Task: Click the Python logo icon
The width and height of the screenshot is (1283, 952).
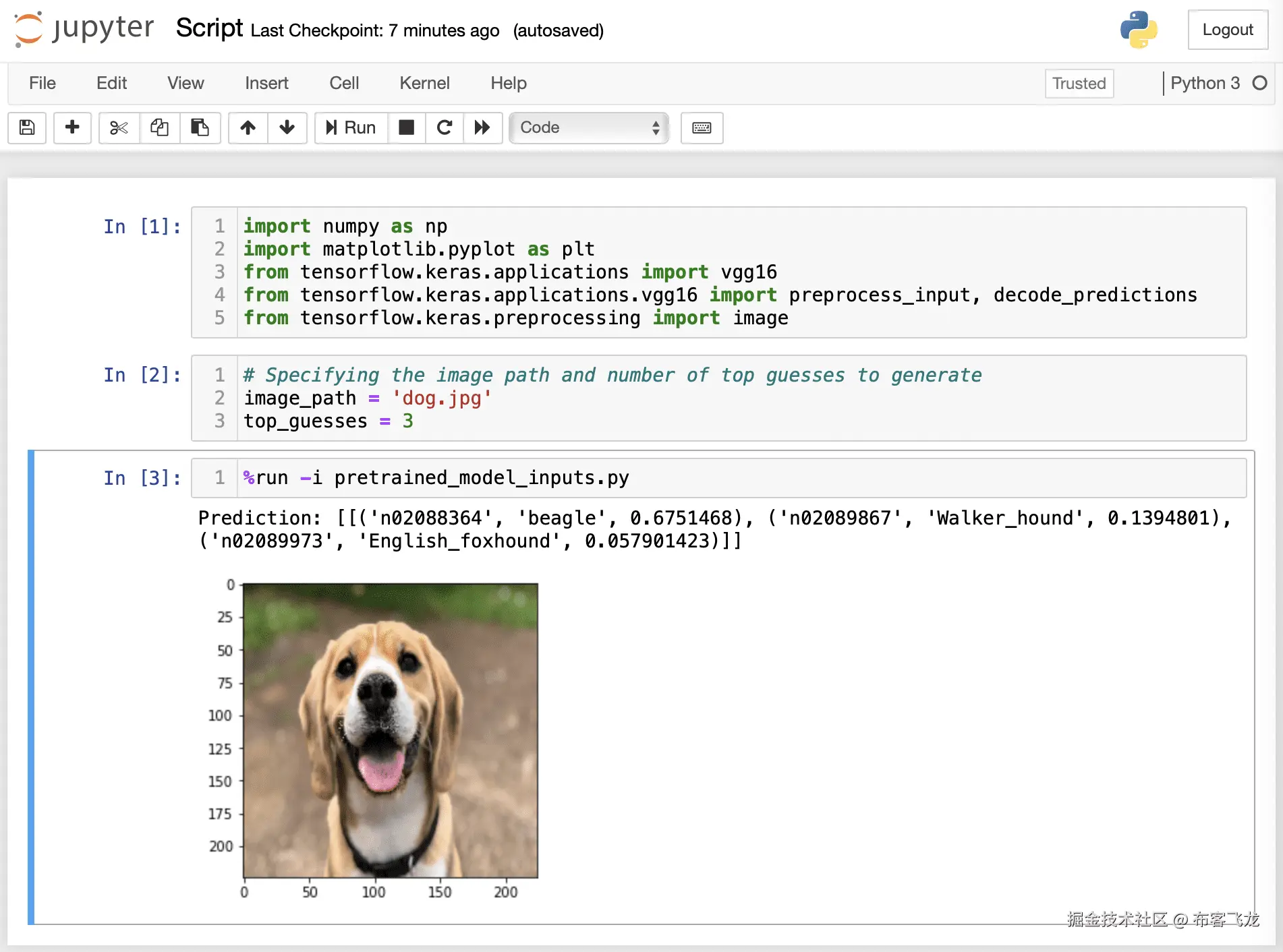Action: [x=1139, y=30]
